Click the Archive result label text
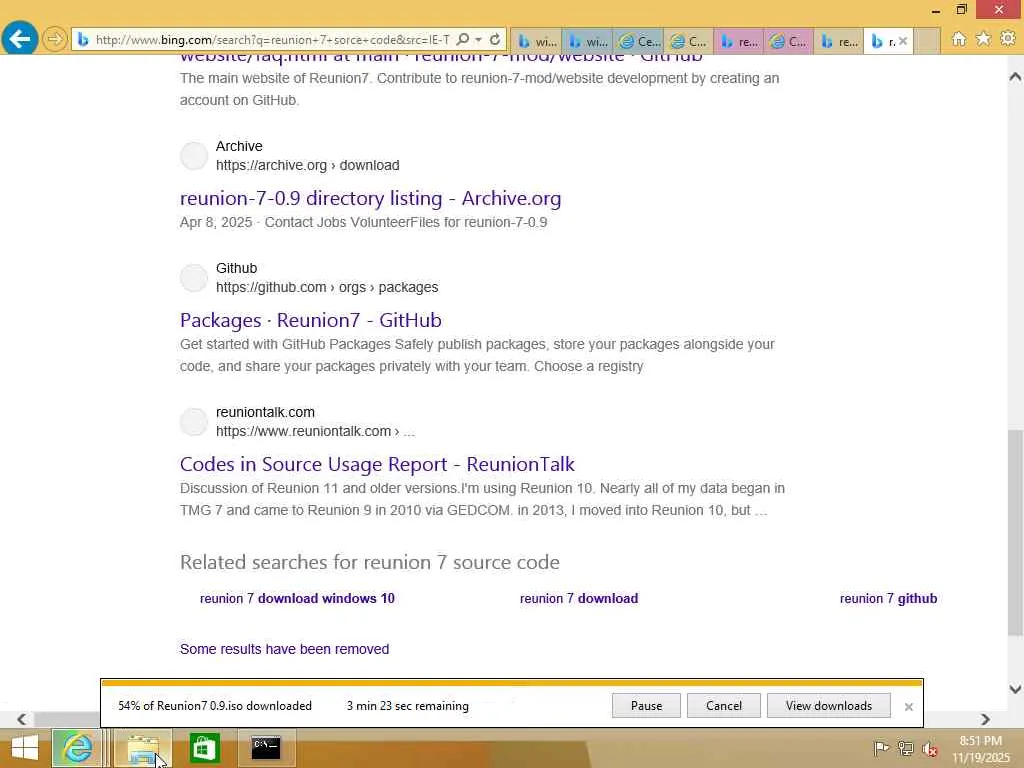The image size is (1024, 768). pyautogui.click(x=239, y=146)
